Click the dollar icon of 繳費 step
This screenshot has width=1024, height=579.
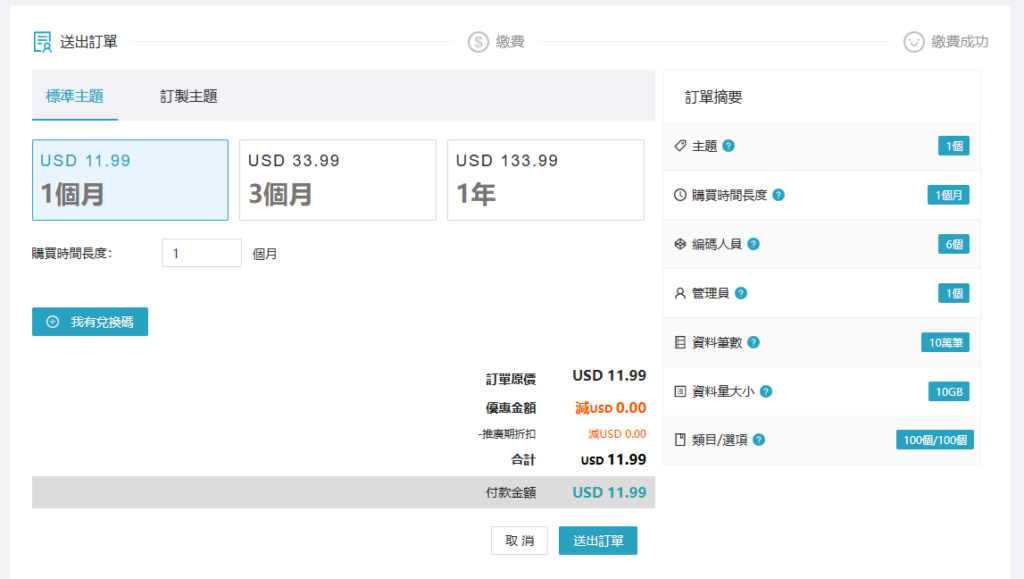coord(478,42)
